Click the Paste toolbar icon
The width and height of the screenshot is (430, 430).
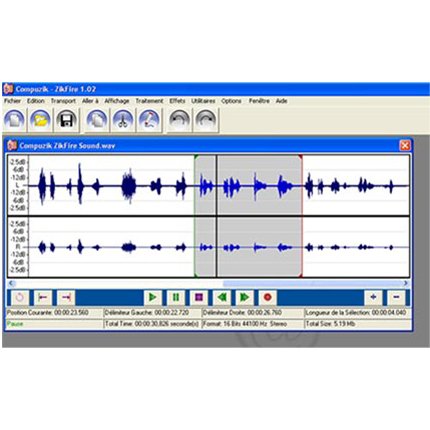149,120
